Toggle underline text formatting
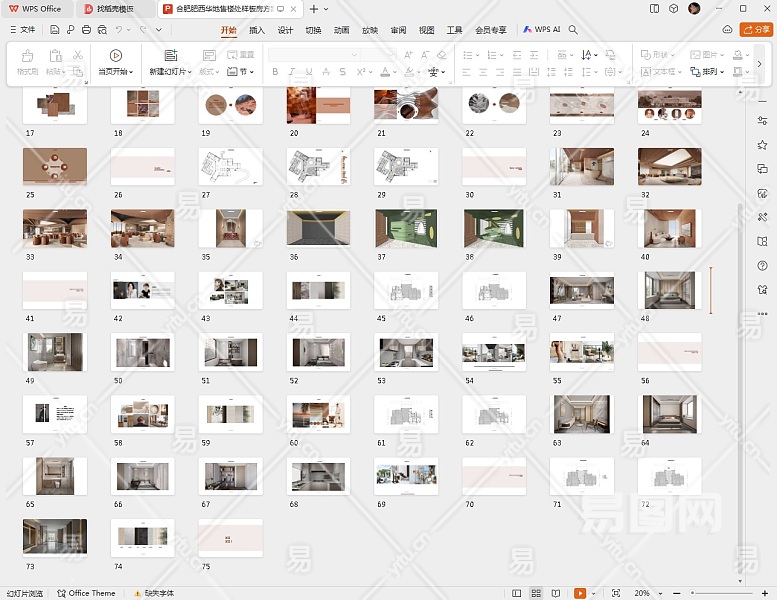Screen dimensions: 777x600 point(308,72)
